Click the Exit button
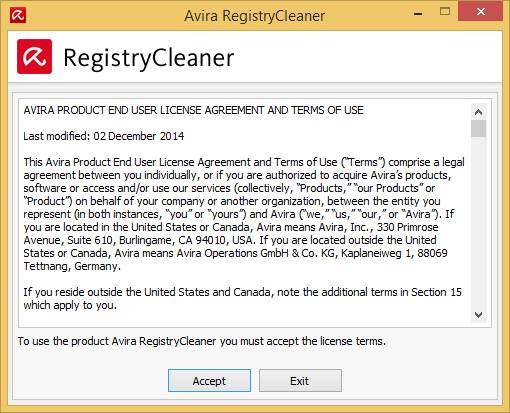510x413 pixels. click(300, 380)
